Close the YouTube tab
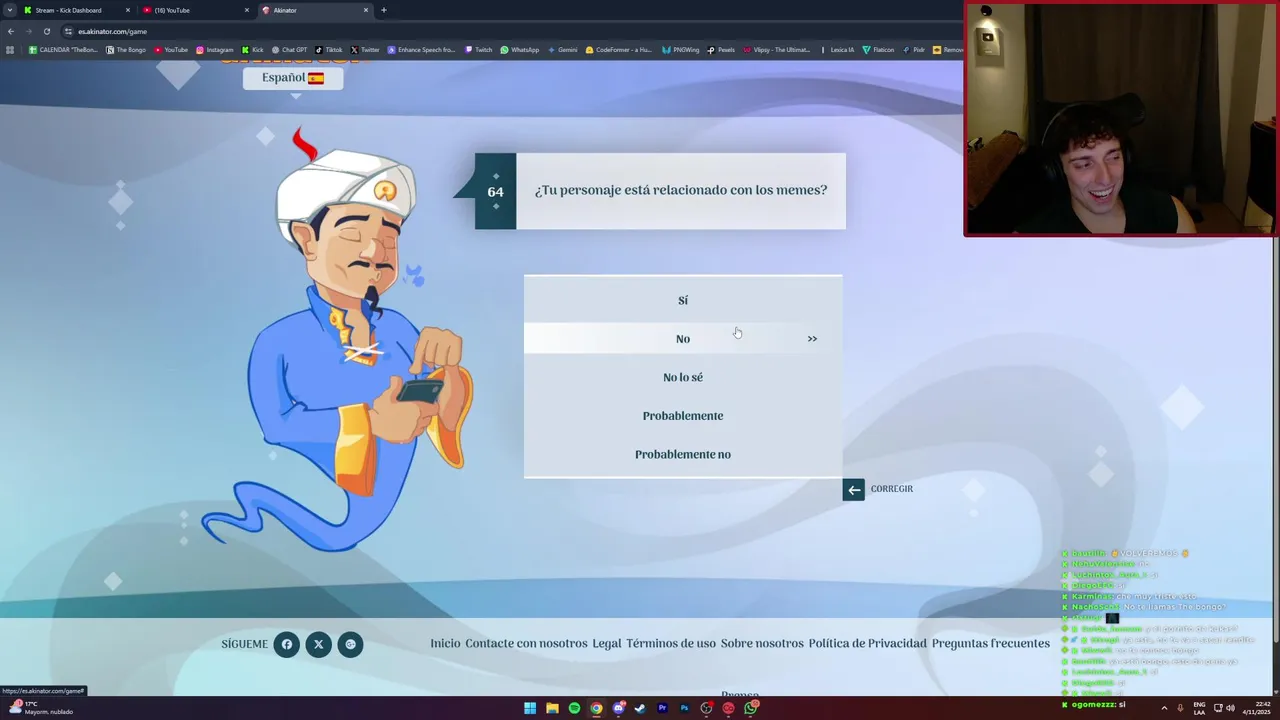Screen dimensions: 1280x720 click(247, 10)
